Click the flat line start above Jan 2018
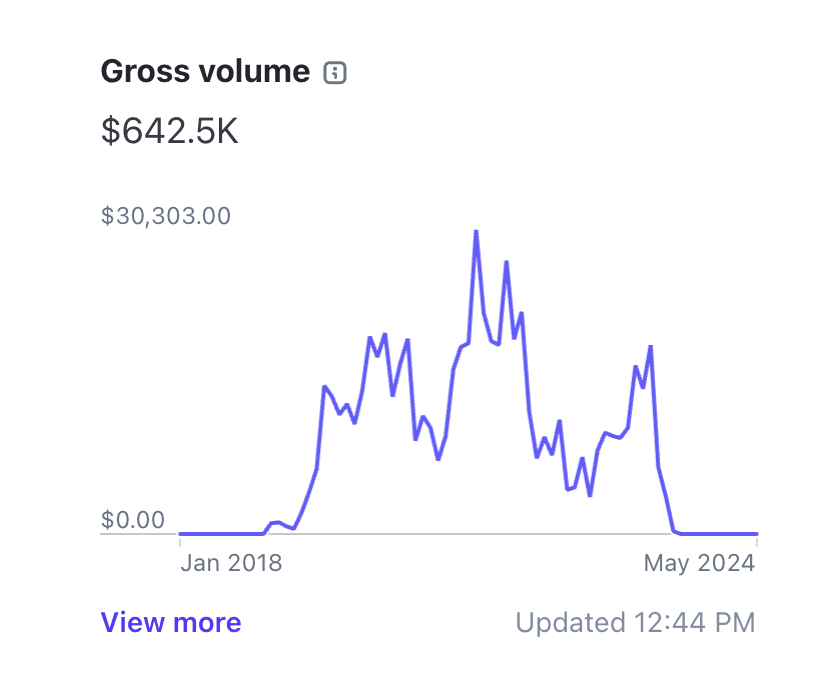The width and height of the screenshot is (830, 700). [x=181, y=534]
